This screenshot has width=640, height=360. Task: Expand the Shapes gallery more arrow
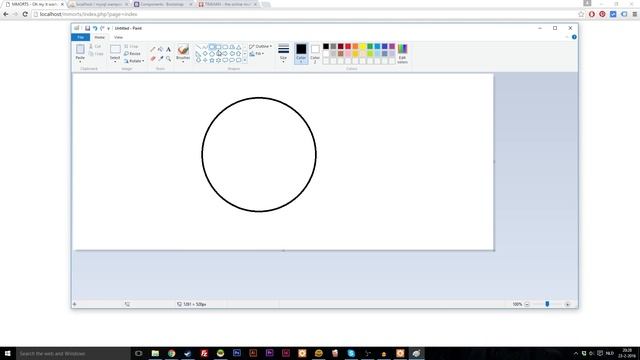pos(245,60)
